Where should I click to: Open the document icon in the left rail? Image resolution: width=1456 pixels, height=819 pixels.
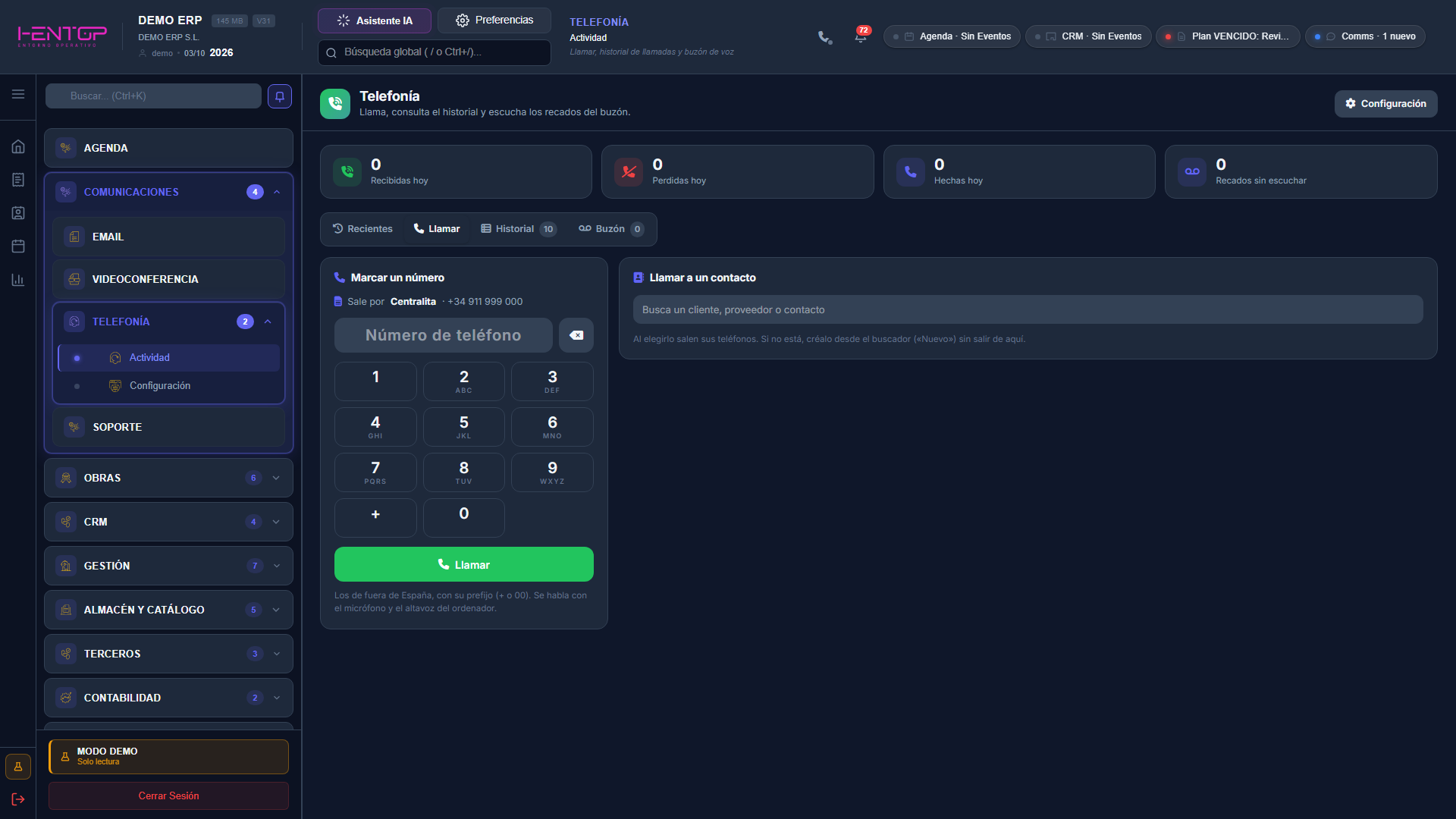point(18,180)
